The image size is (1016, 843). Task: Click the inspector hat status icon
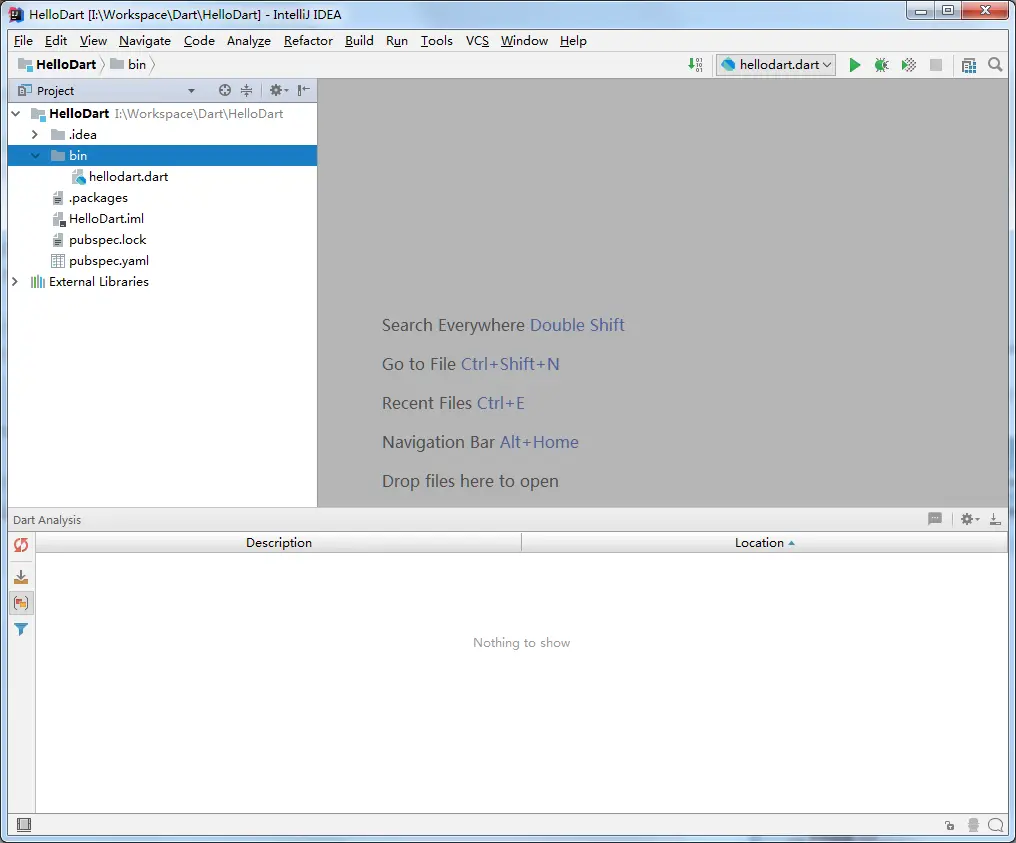(973, 825)
